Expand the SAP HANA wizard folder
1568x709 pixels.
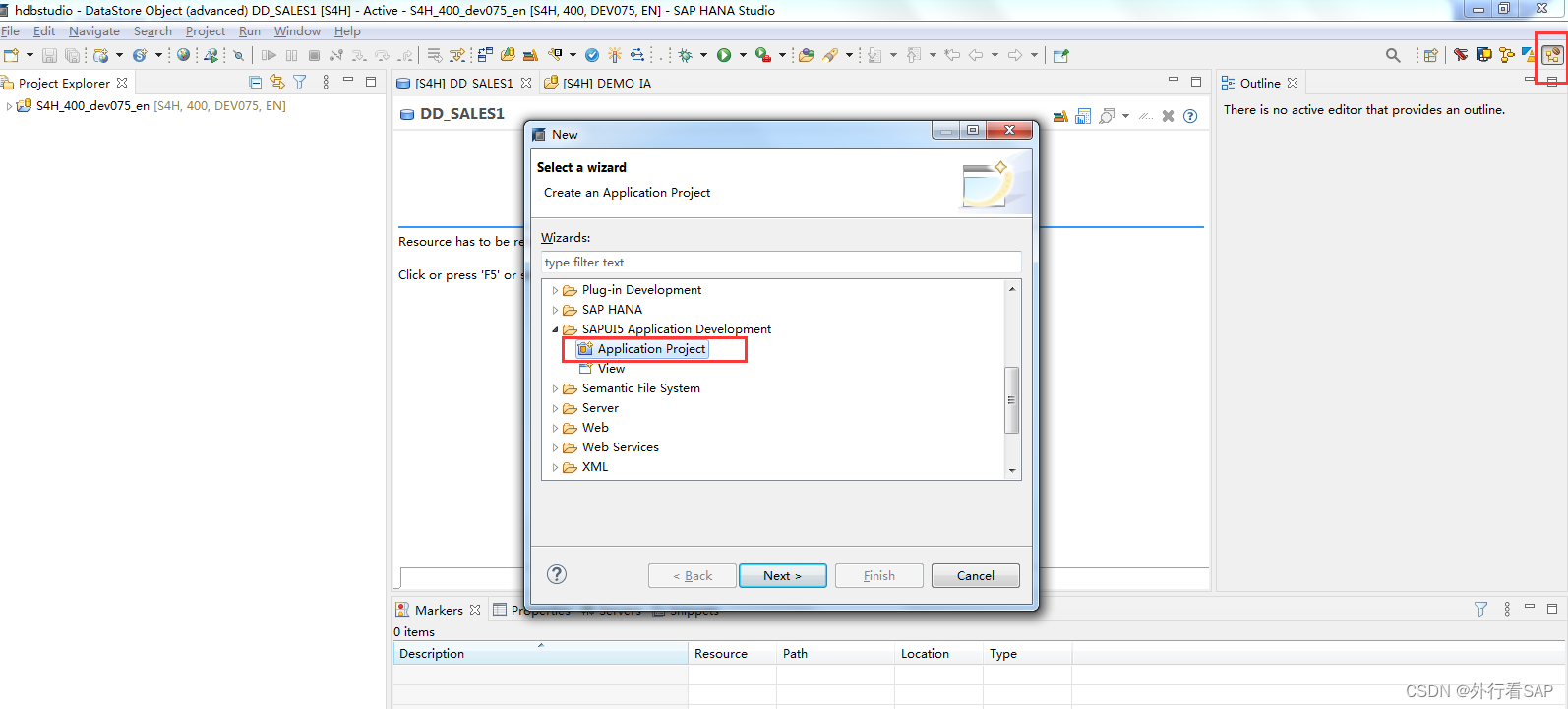(555, 310)
